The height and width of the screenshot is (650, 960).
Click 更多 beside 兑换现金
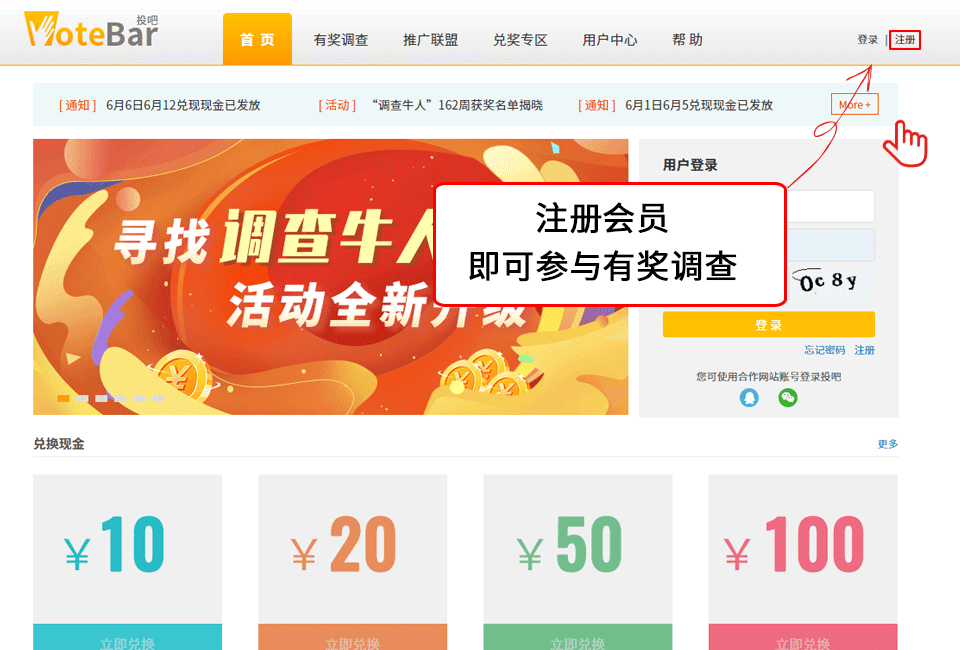(887, 444)
